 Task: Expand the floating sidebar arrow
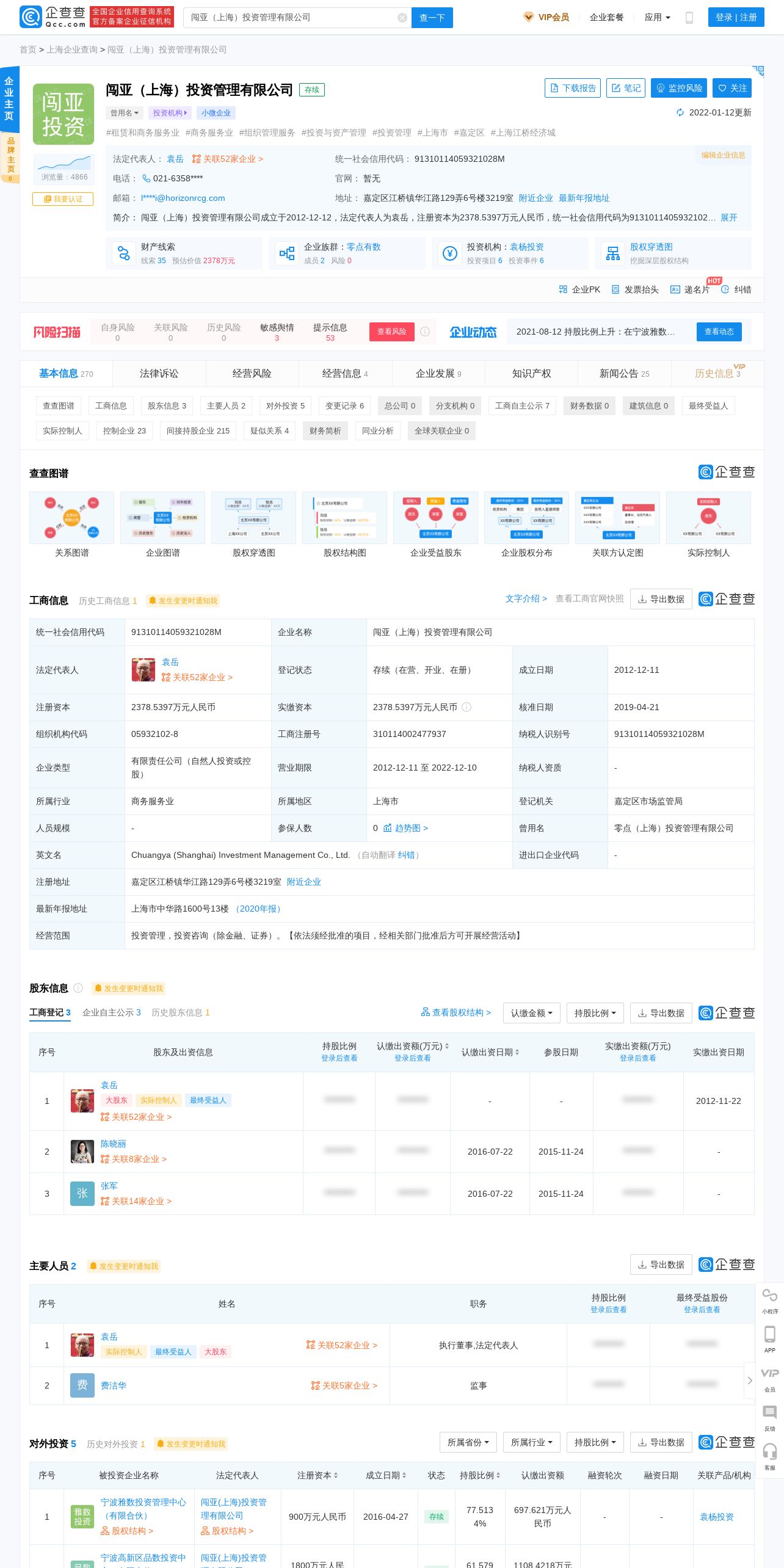[x=750, y=1381]
